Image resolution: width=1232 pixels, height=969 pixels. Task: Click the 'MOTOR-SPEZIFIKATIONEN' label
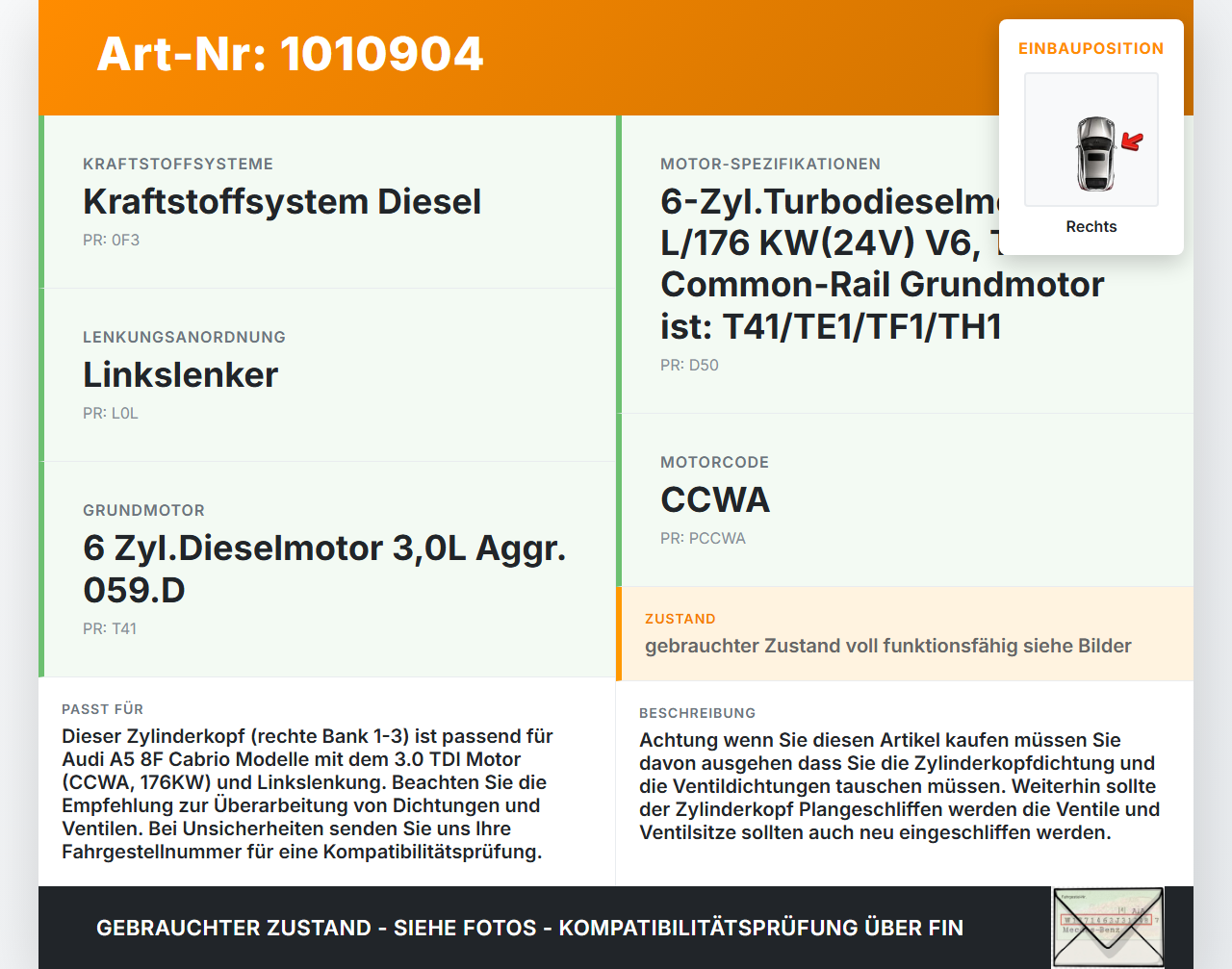point(770,164)
